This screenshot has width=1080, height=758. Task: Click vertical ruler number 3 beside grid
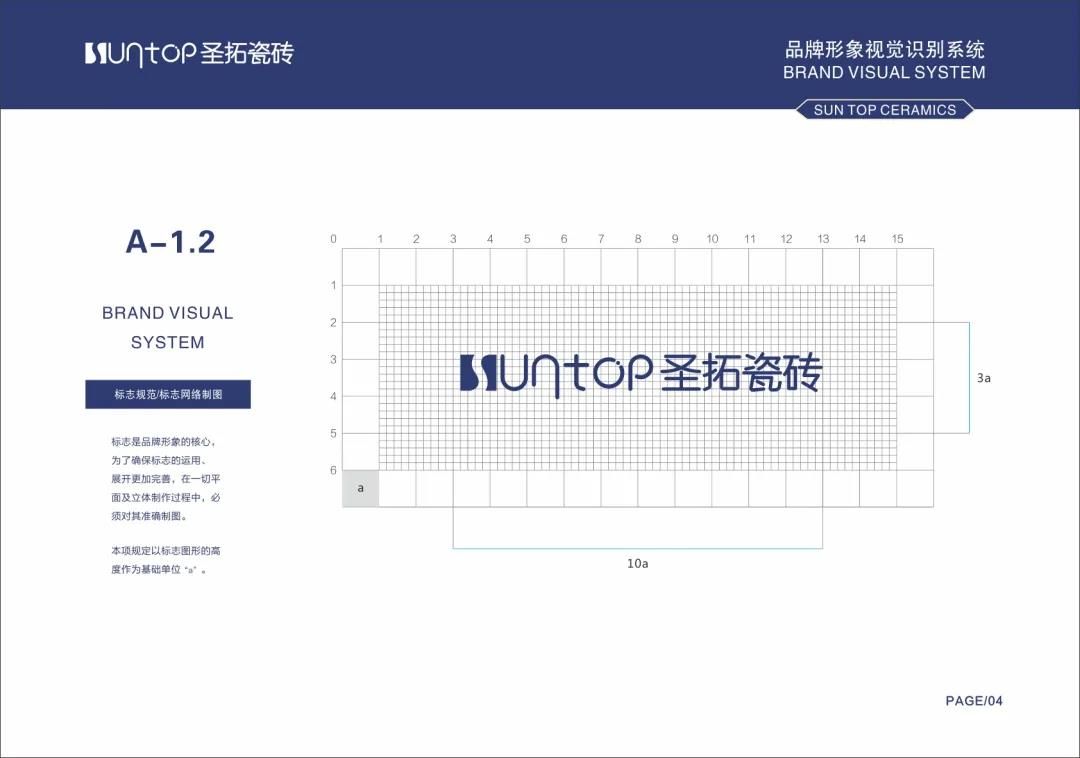click(x=333, y=359)
